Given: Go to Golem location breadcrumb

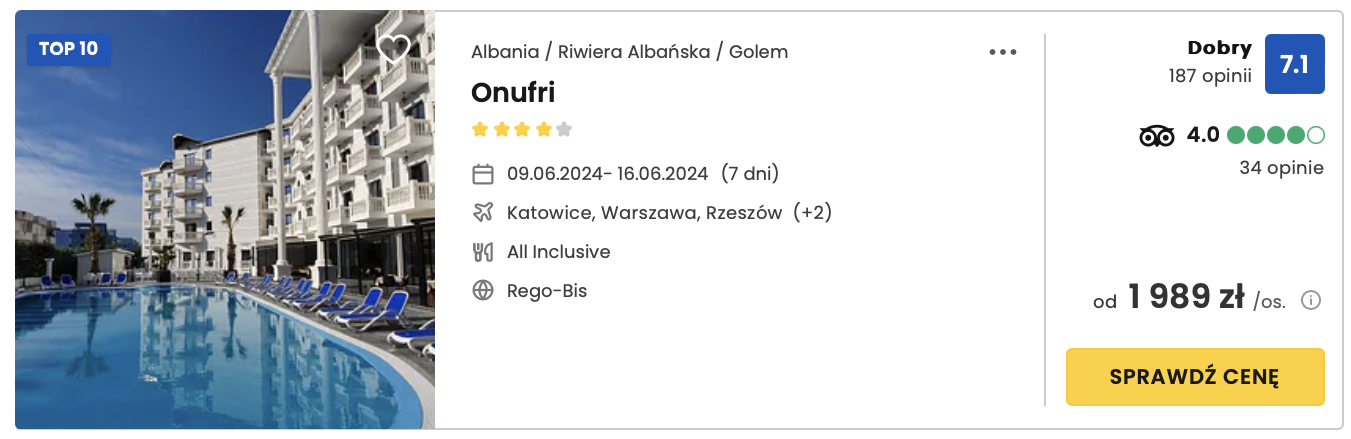Looking at the screenshot, I should tap(758, 52).
